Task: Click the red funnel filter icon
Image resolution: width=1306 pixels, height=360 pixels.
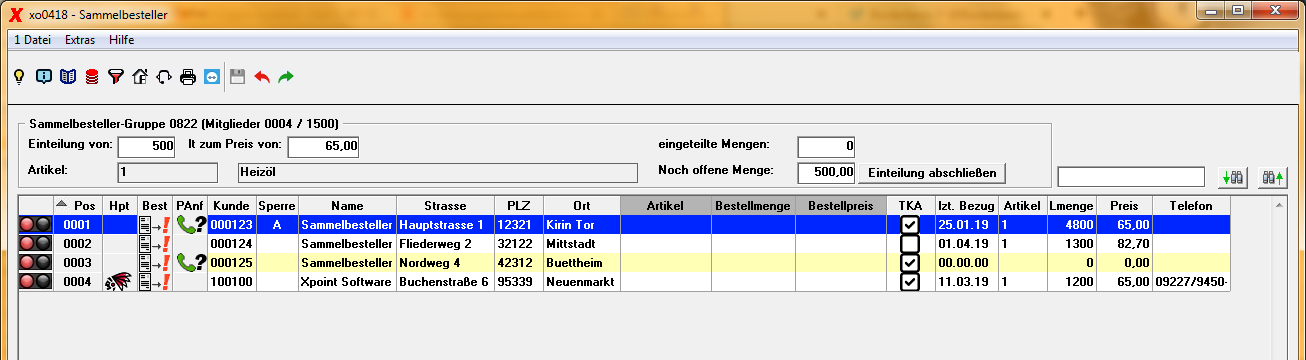Action: (116, 76)
